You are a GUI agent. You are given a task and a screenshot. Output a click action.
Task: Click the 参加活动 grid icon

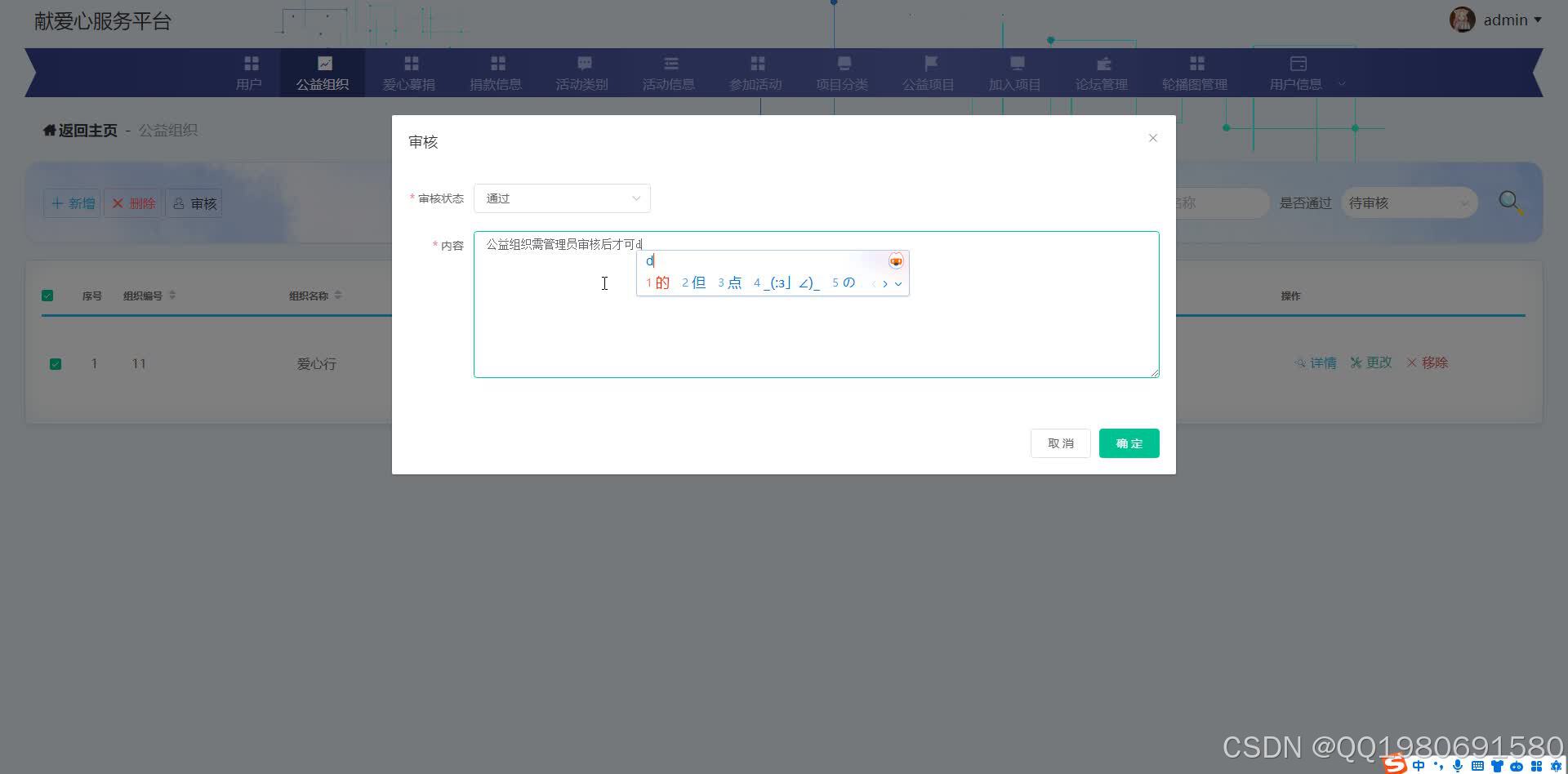coord(758,63)
